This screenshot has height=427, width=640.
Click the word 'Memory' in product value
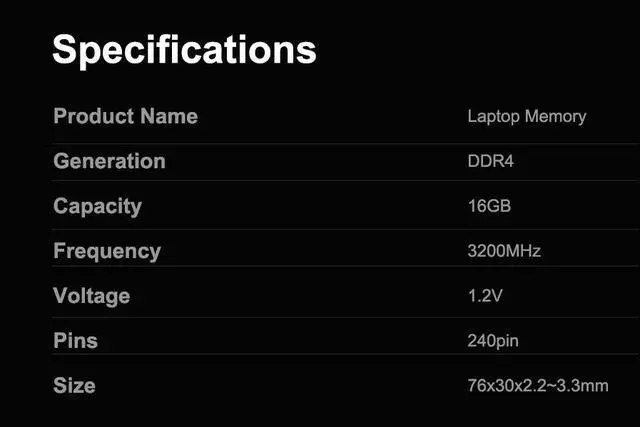coord(555,116)
